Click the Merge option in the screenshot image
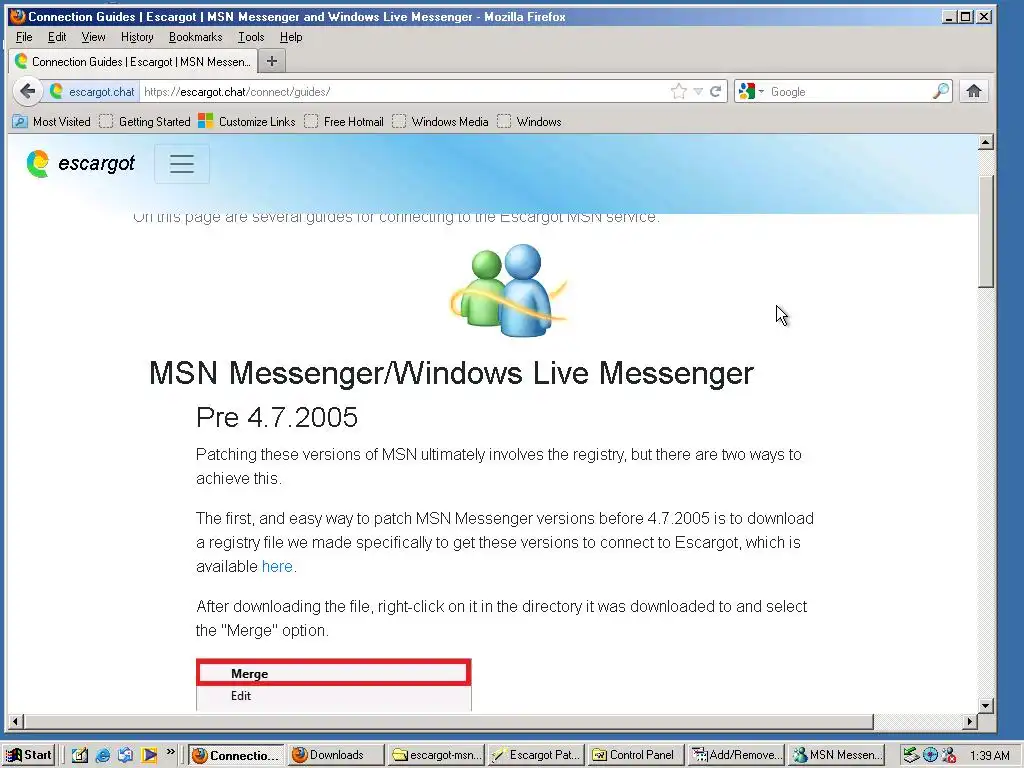1024x768 pixels. point(333,673)
